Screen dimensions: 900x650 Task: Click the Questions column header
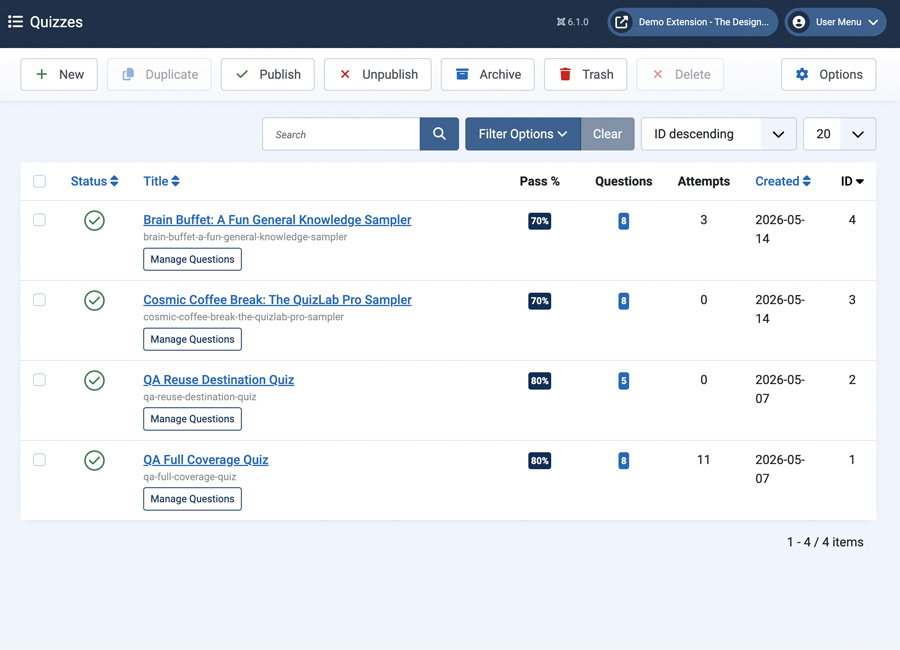coord(623,181)
